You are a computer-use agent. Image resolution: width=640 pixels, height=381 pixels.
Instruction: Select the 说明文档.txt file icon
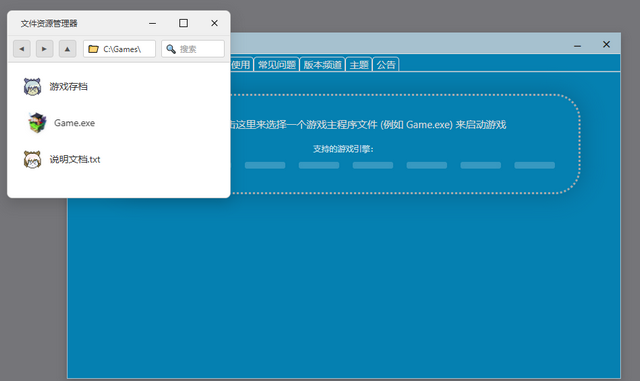pos(32,159)
